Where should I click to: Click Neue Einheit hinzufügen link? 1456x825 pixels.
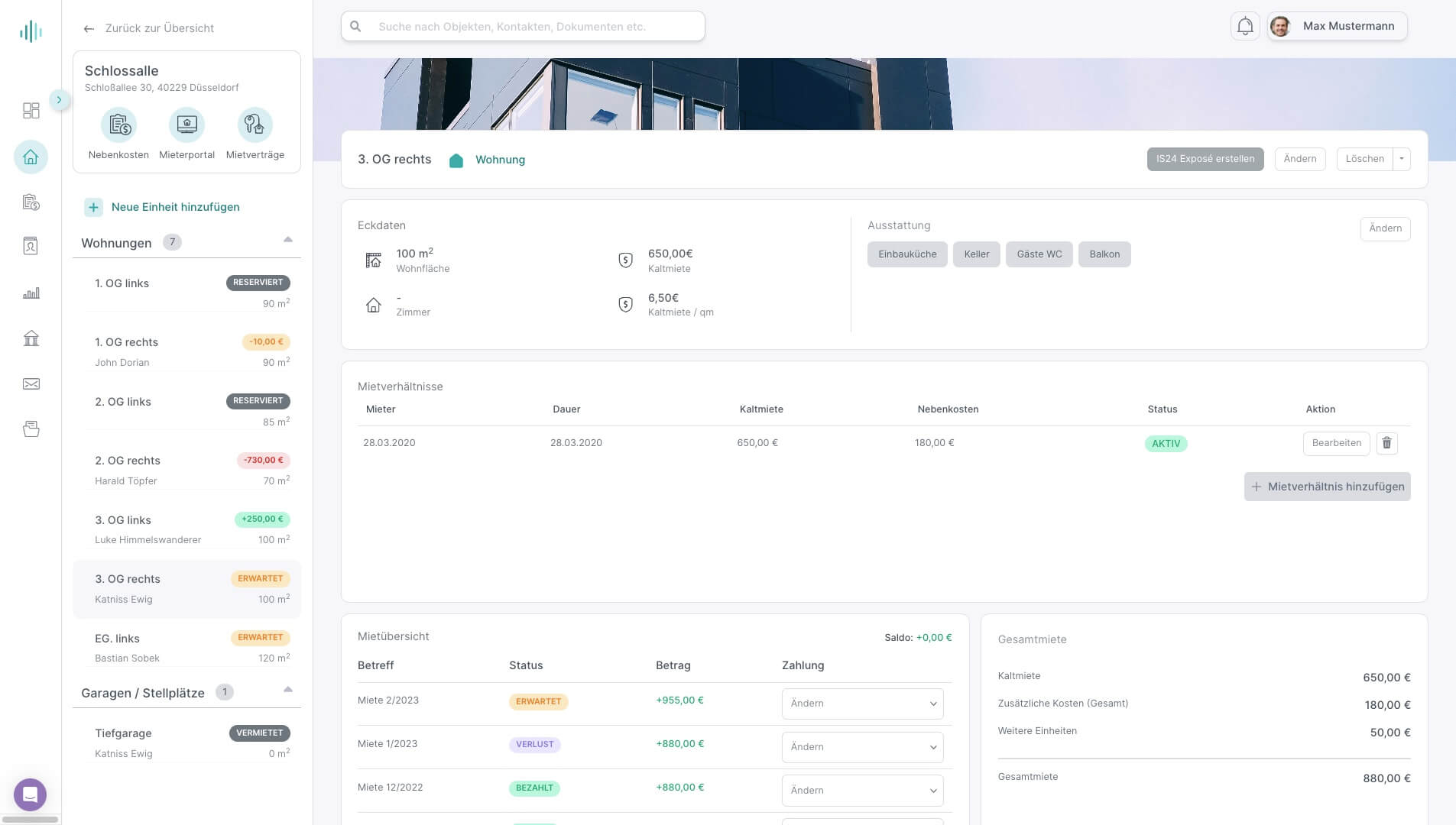click(175, 207)
